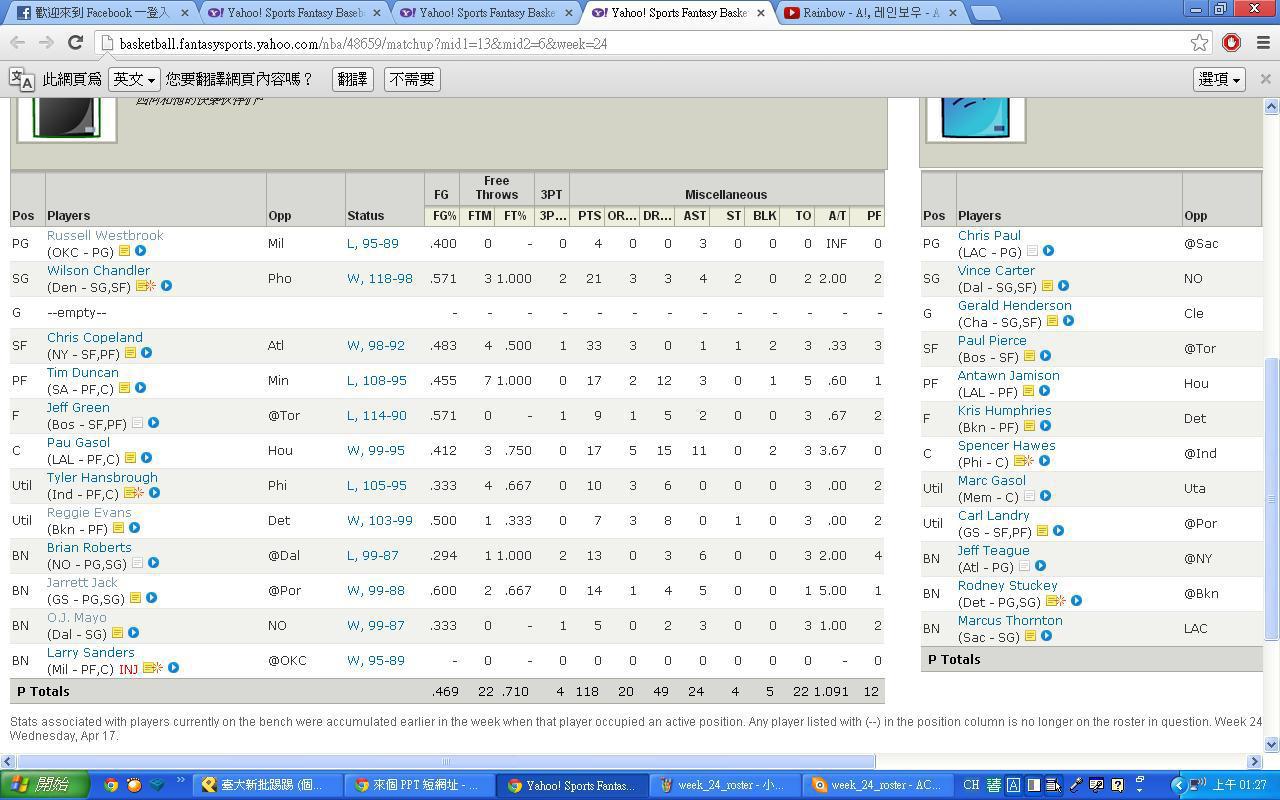Play Chris Copeland's blue video icon
Viewport: 1280px width, 800px height.
click(146, 353)
